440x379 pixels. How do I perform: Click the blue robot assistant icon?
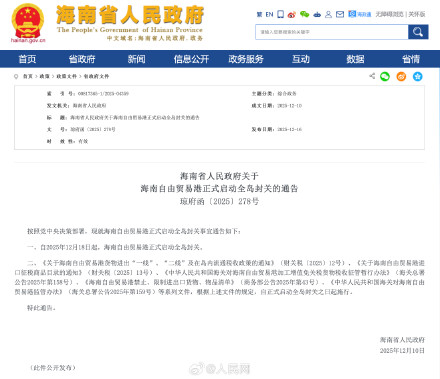pos(317,14)
